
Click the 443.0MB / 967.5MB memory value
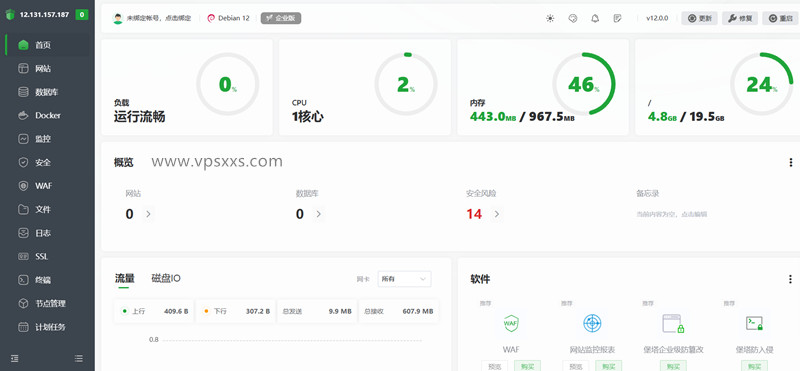pos(522,117)
